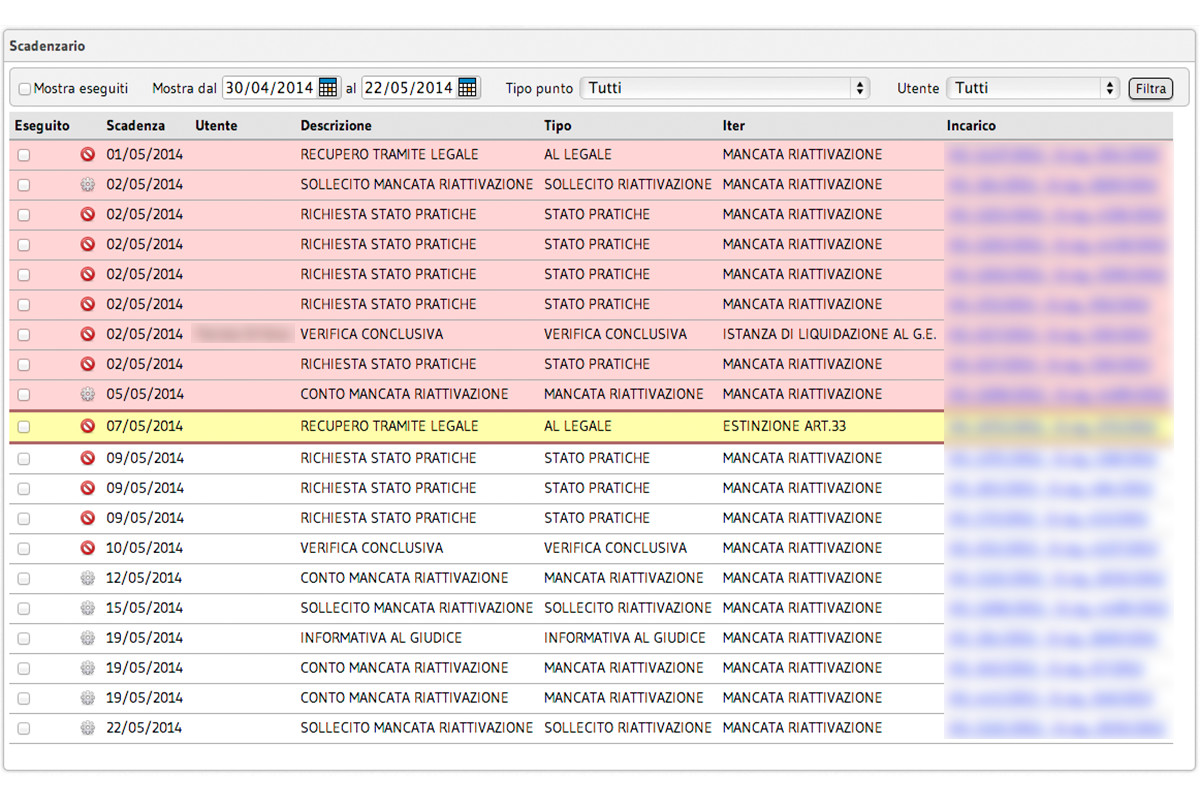Viewport: 1200px width, 800px height.
Task: Enable the Mostra eseguiti checkbox
Action: click(25, 89)
